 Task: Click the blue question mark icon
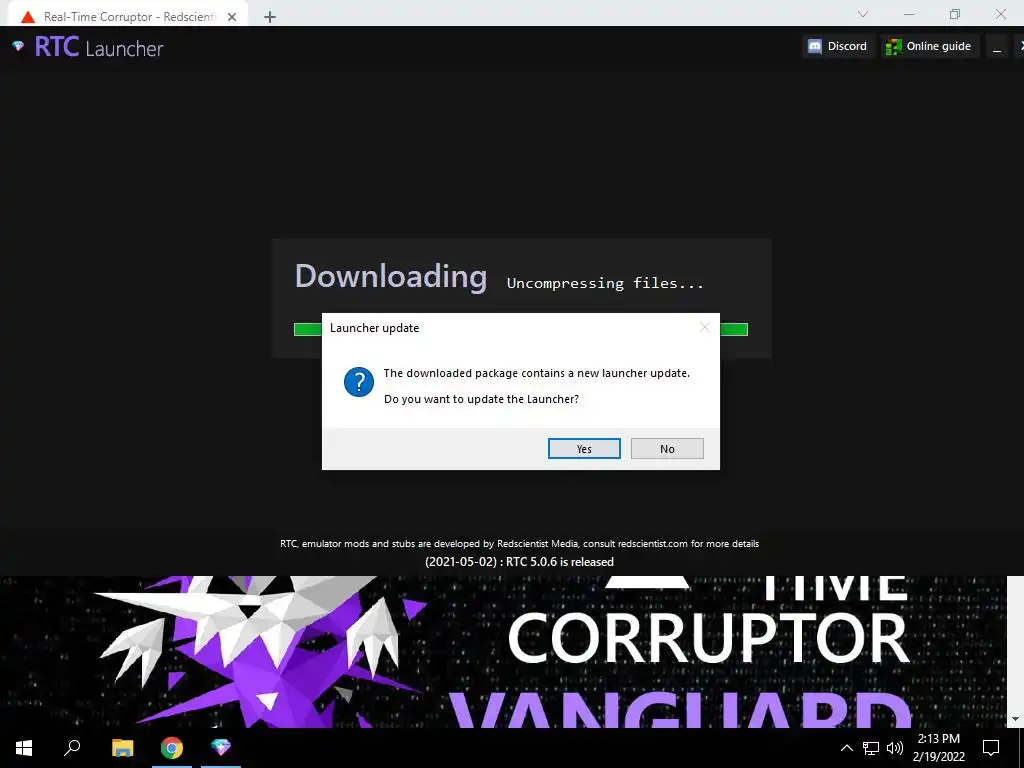click(x=359, y=382)
